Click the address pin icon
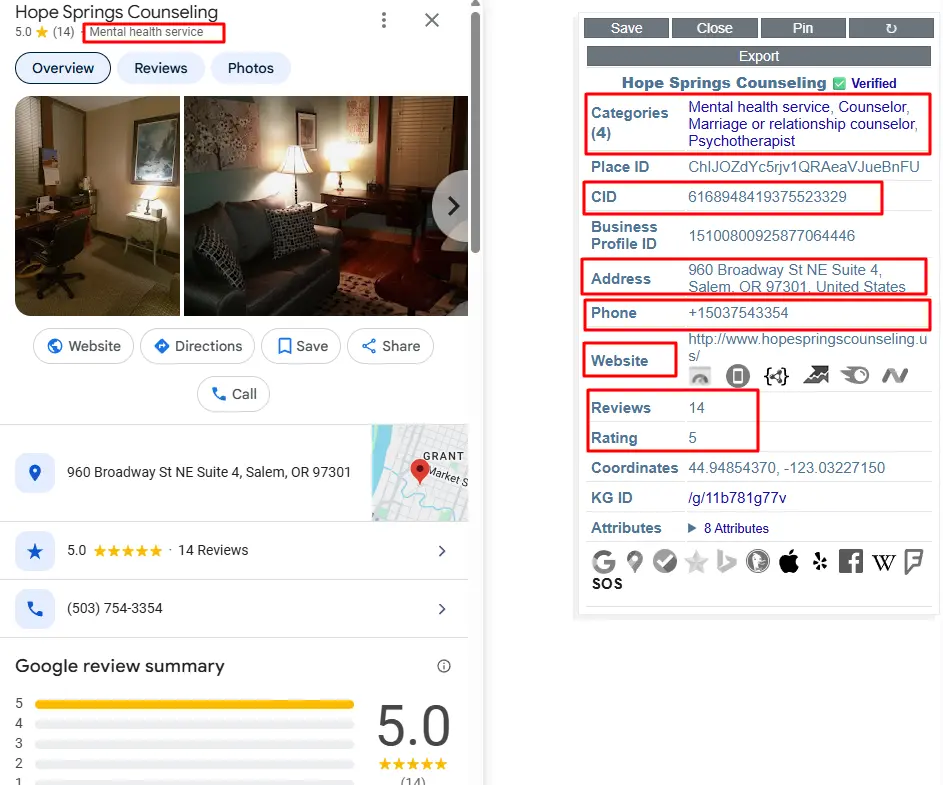Image resolution: width=943 pixels, height=785 pixels. coord(35,473)
